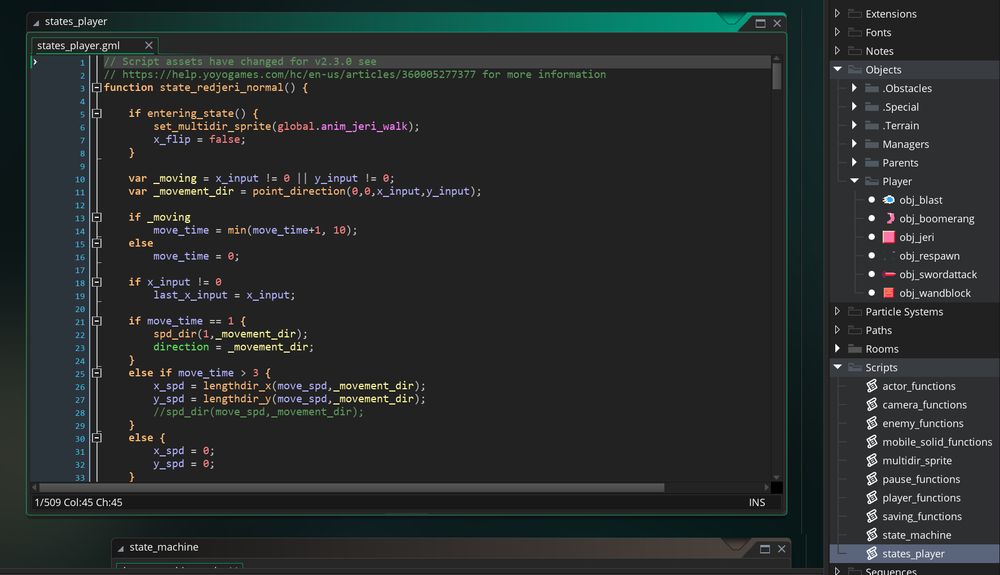Click the state_machine script icon

click(872, 534)
